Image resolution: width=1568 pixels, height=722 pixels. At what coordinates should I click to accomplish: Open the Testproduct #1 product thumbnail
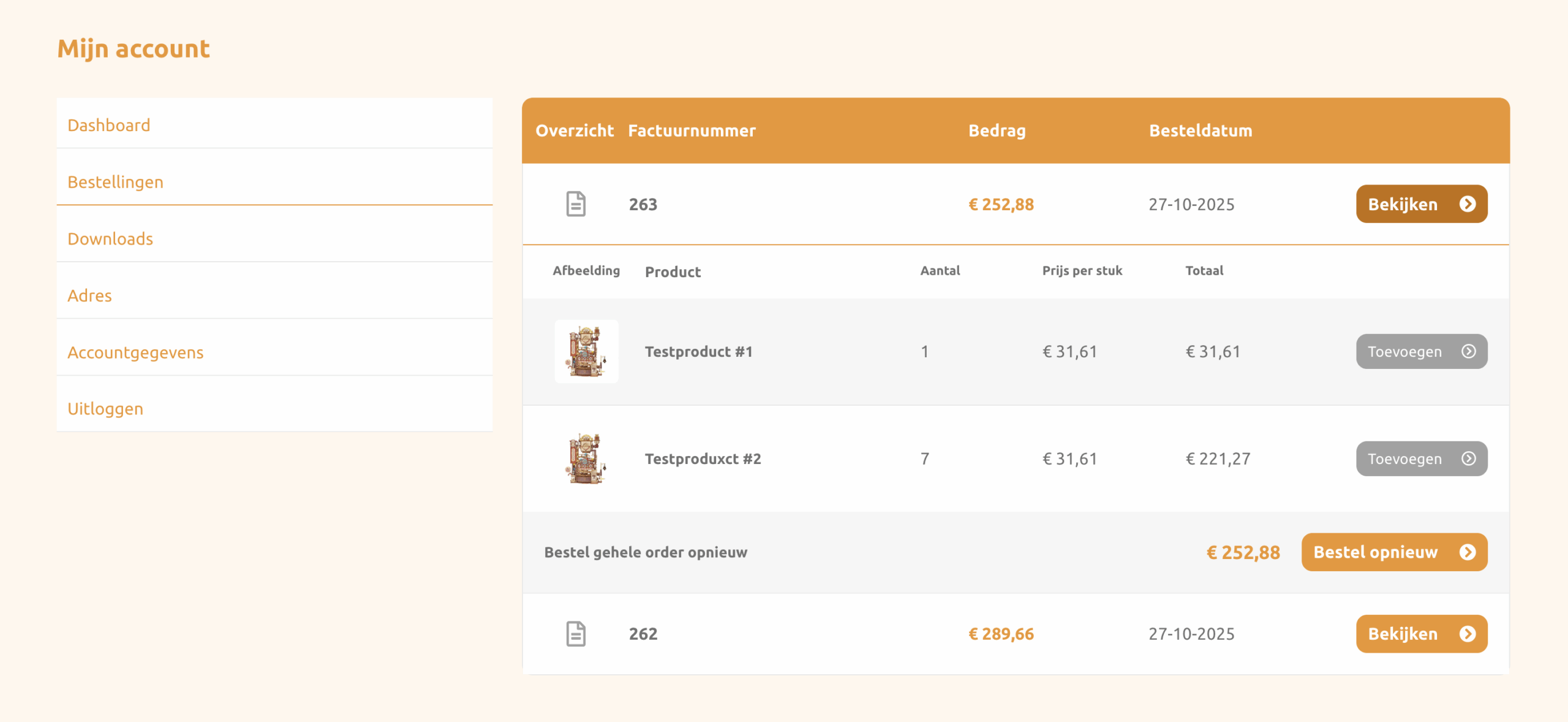[586, 351]
